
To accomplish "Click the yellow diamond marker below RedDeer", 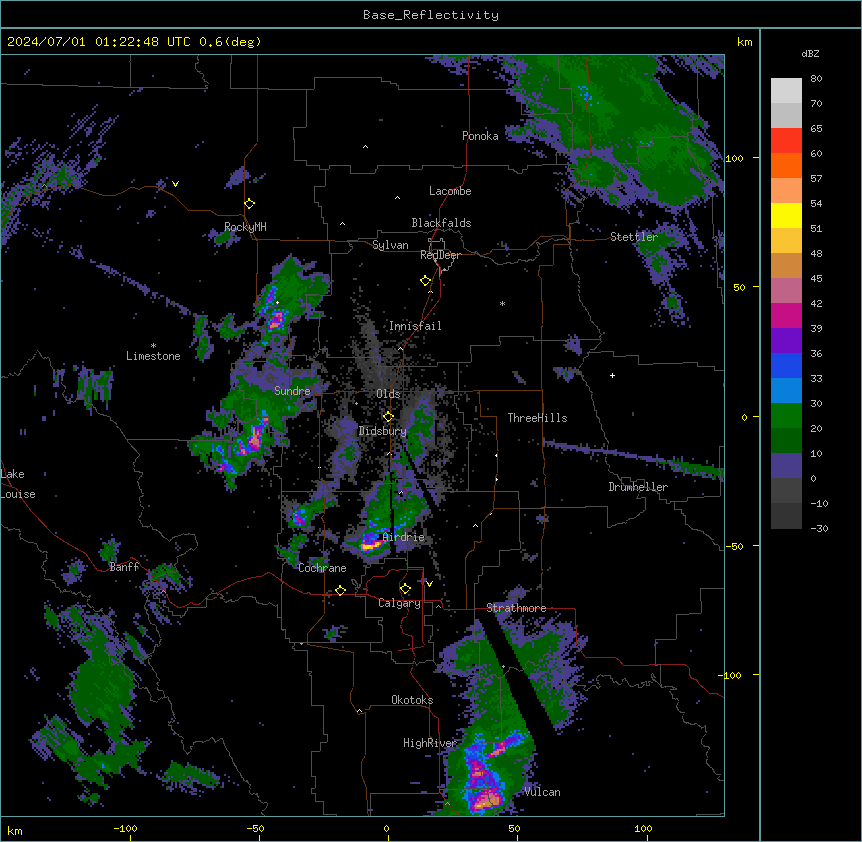I will [426, 281].
